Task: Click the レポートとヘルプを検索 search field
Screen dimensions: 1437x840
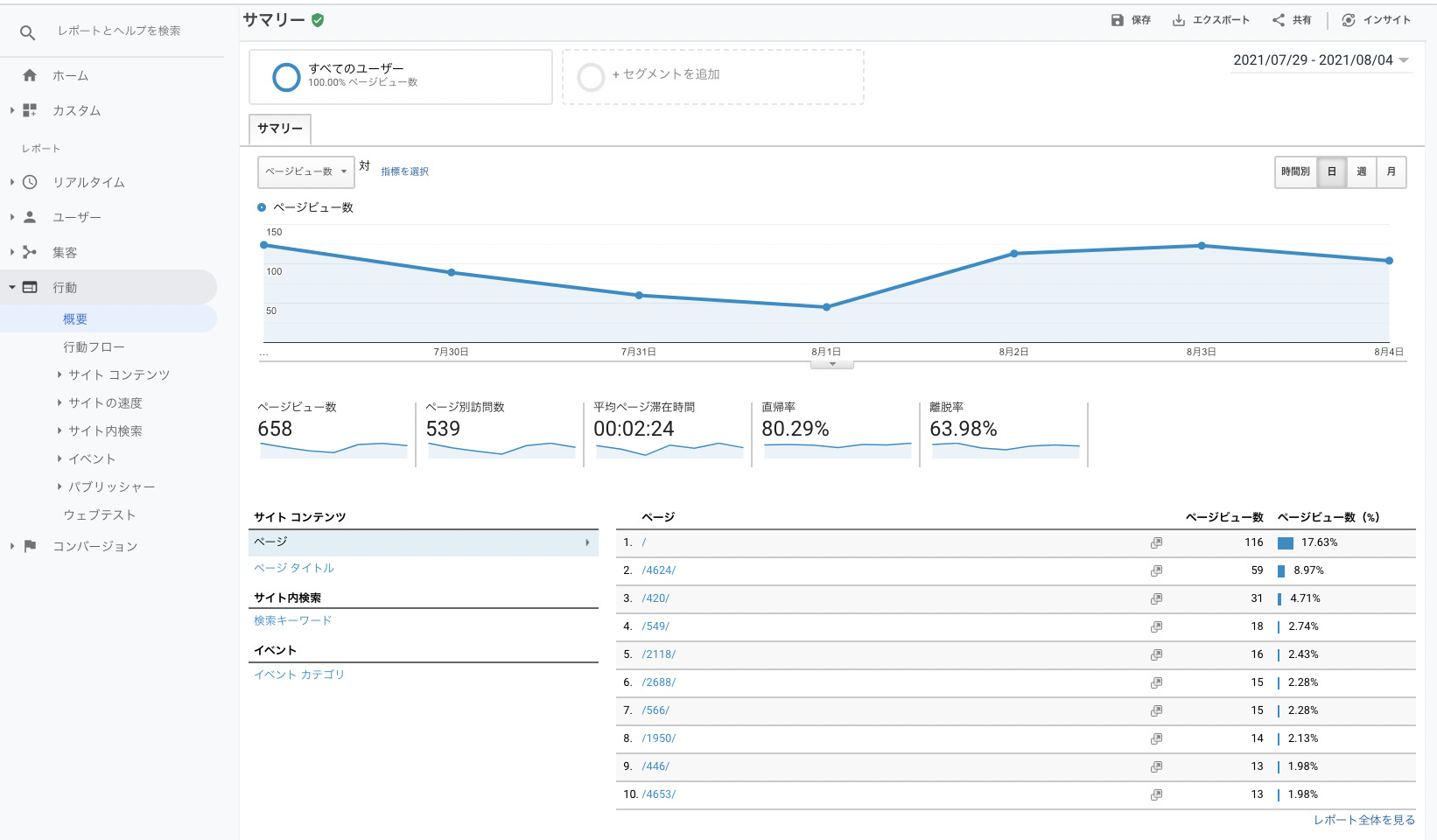Action: (119, 31)
